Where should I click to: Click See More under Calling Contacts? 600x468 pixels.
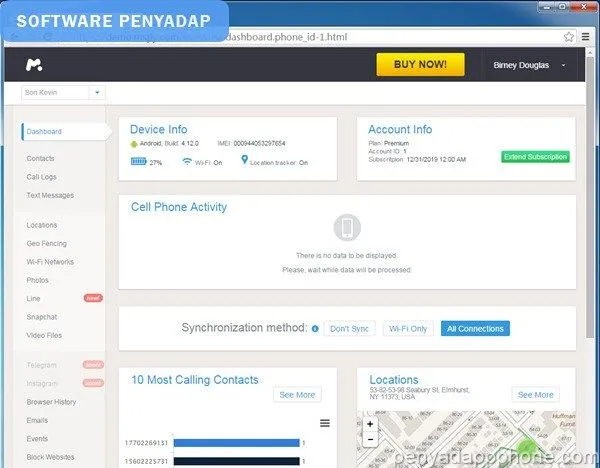297,395
